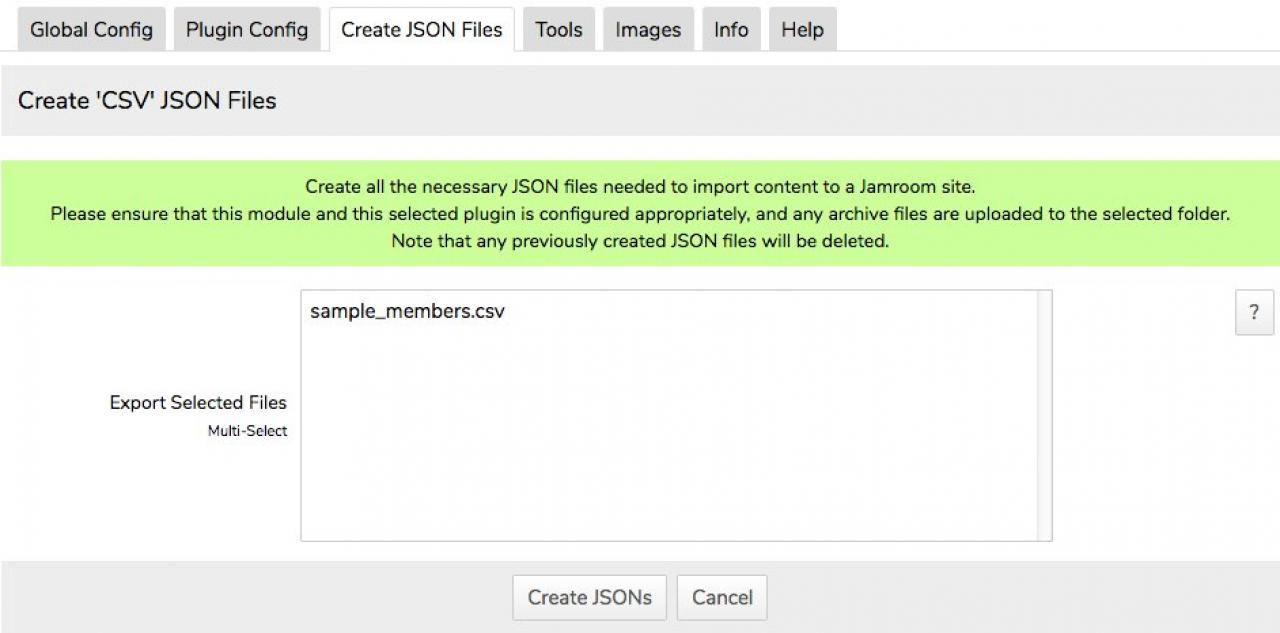Click the notice line about importing to Jamroom
The height and width of the screenshot is (633, 1280).
(639, 186)
